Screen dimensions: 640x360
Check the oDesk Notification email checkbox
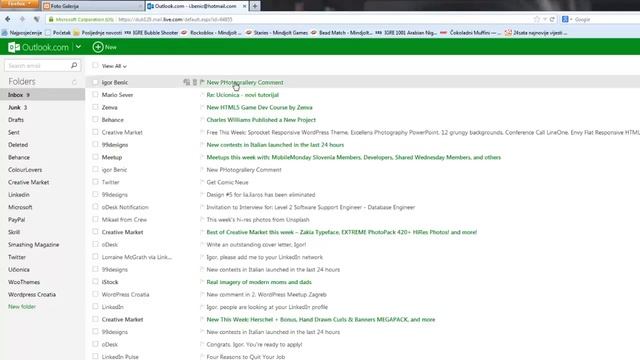tap(95, 207)
